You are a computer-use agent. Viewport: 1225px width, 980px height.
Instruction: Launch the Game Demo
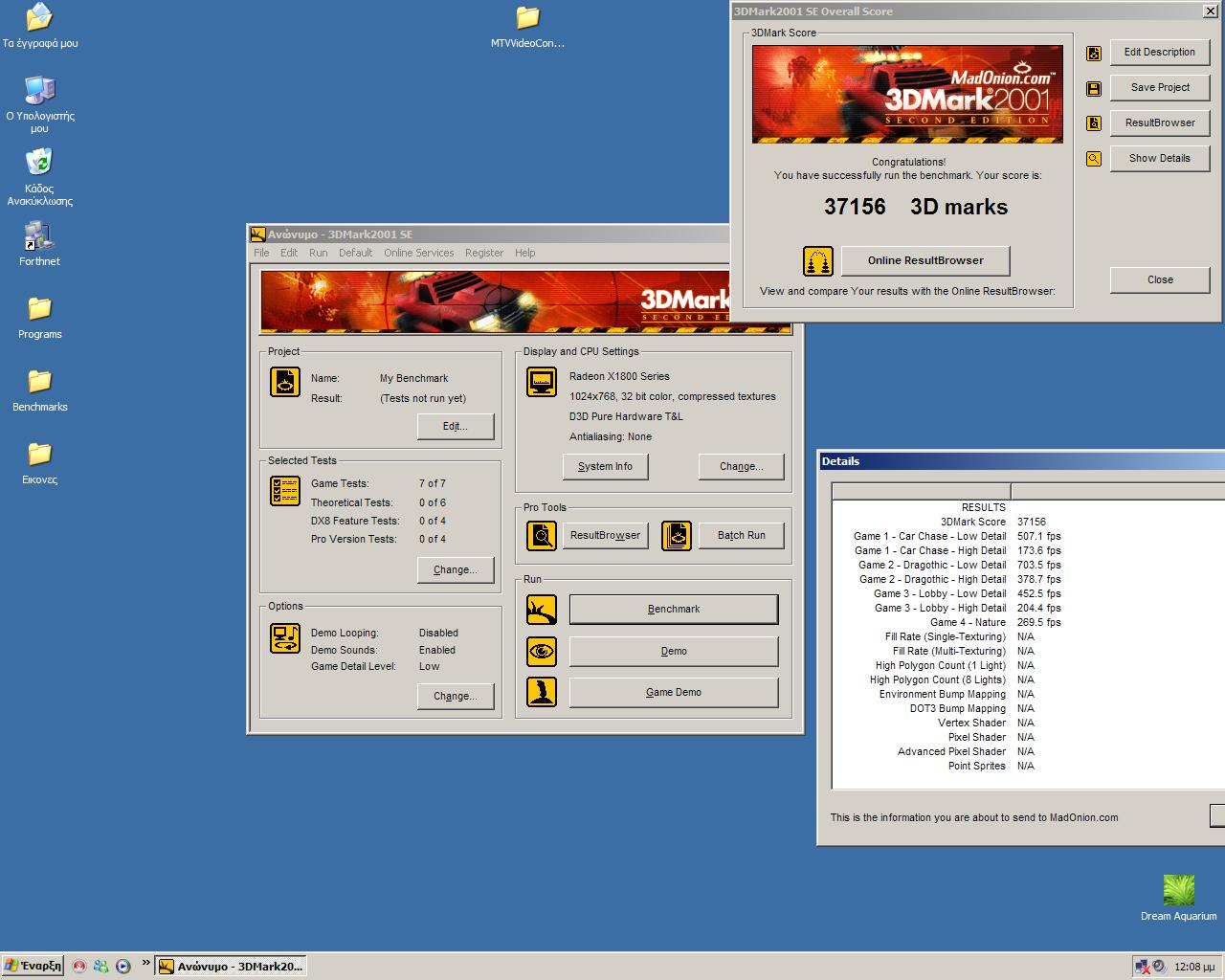674,692
